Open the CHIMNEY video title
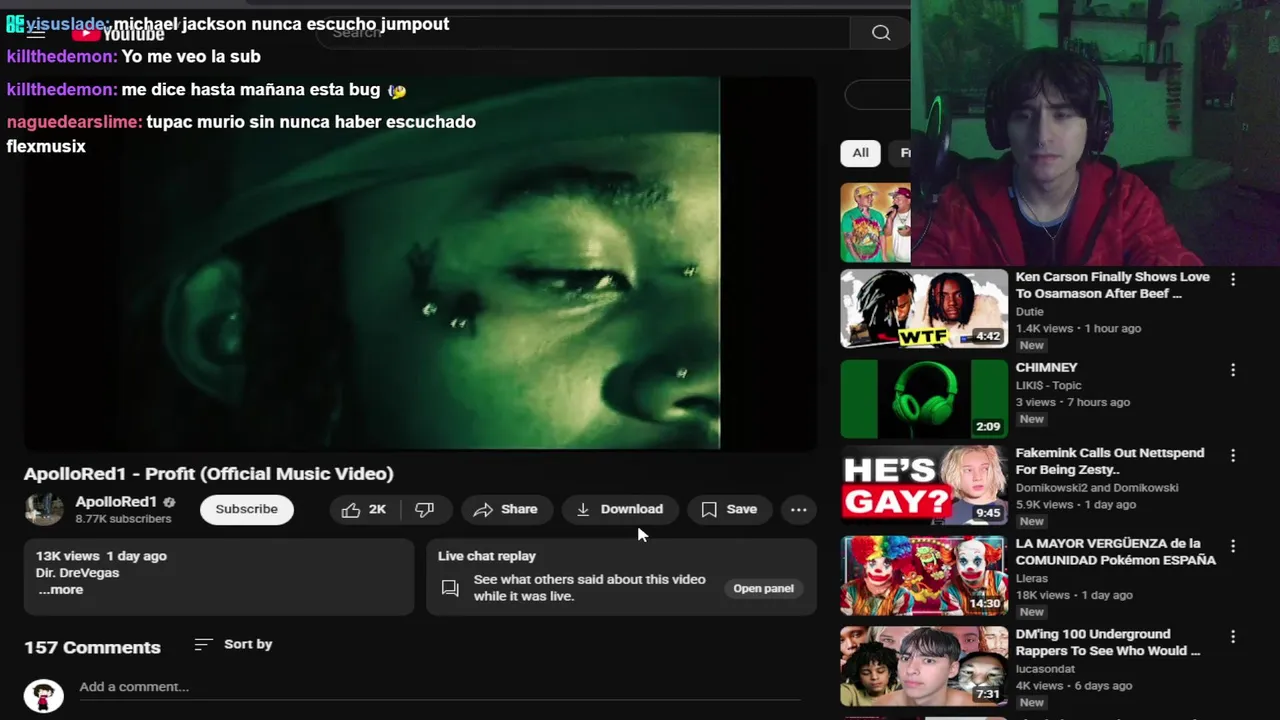 pos(1046,367)
